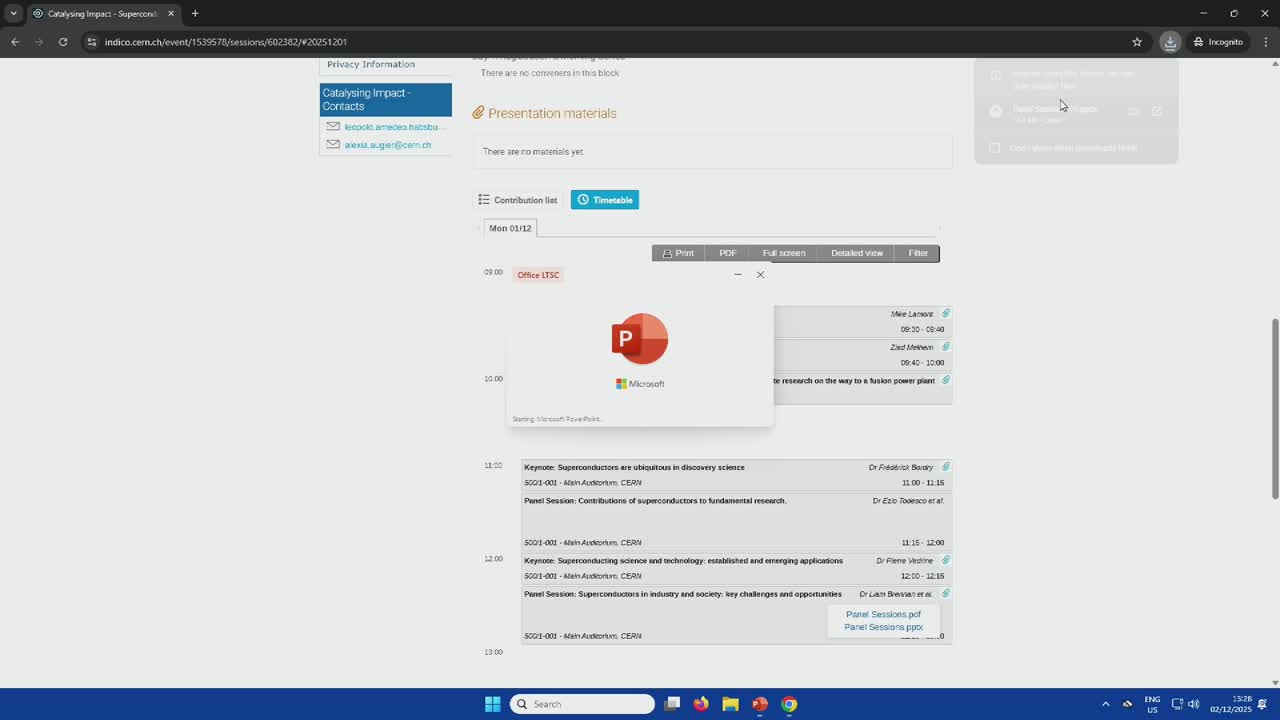Screen dimensions: 1280x720
Task: Open attachment paperclip for Mike Lamont talk
Action: click(945, 314)
